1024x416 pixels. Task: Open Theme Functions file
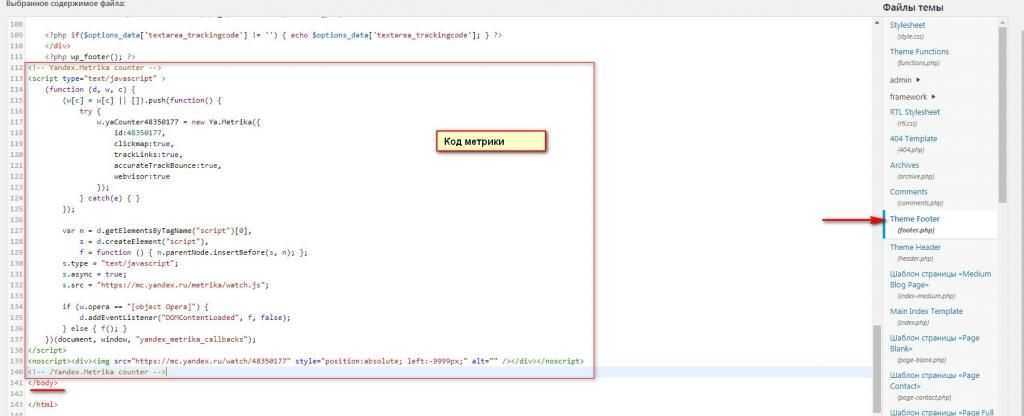pyautogui.click(x=919, y=51)
